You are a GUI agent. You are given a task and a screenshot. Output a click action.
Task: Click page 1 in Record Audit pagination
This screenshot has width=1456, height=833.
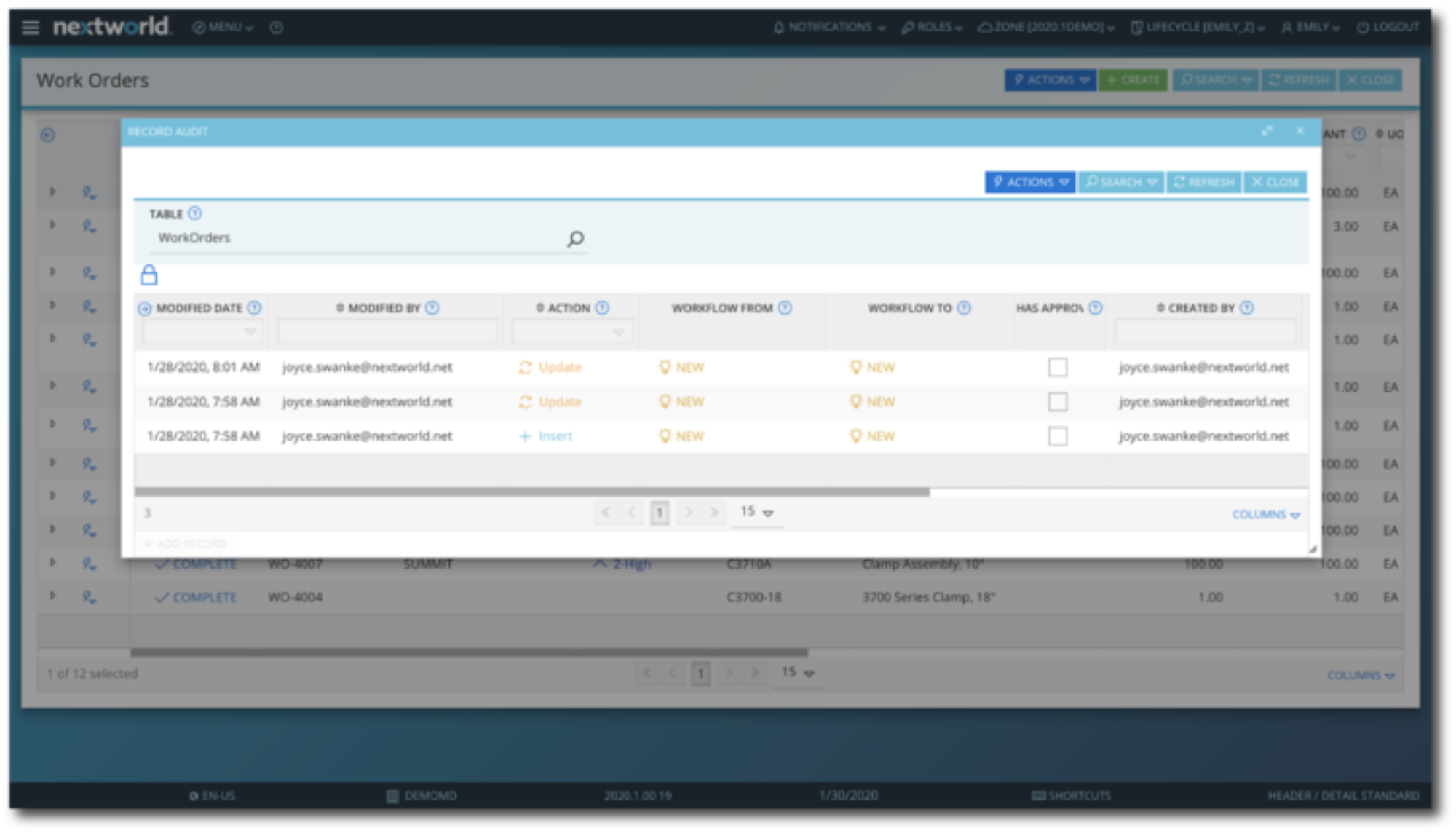click(x=660, y=513)
